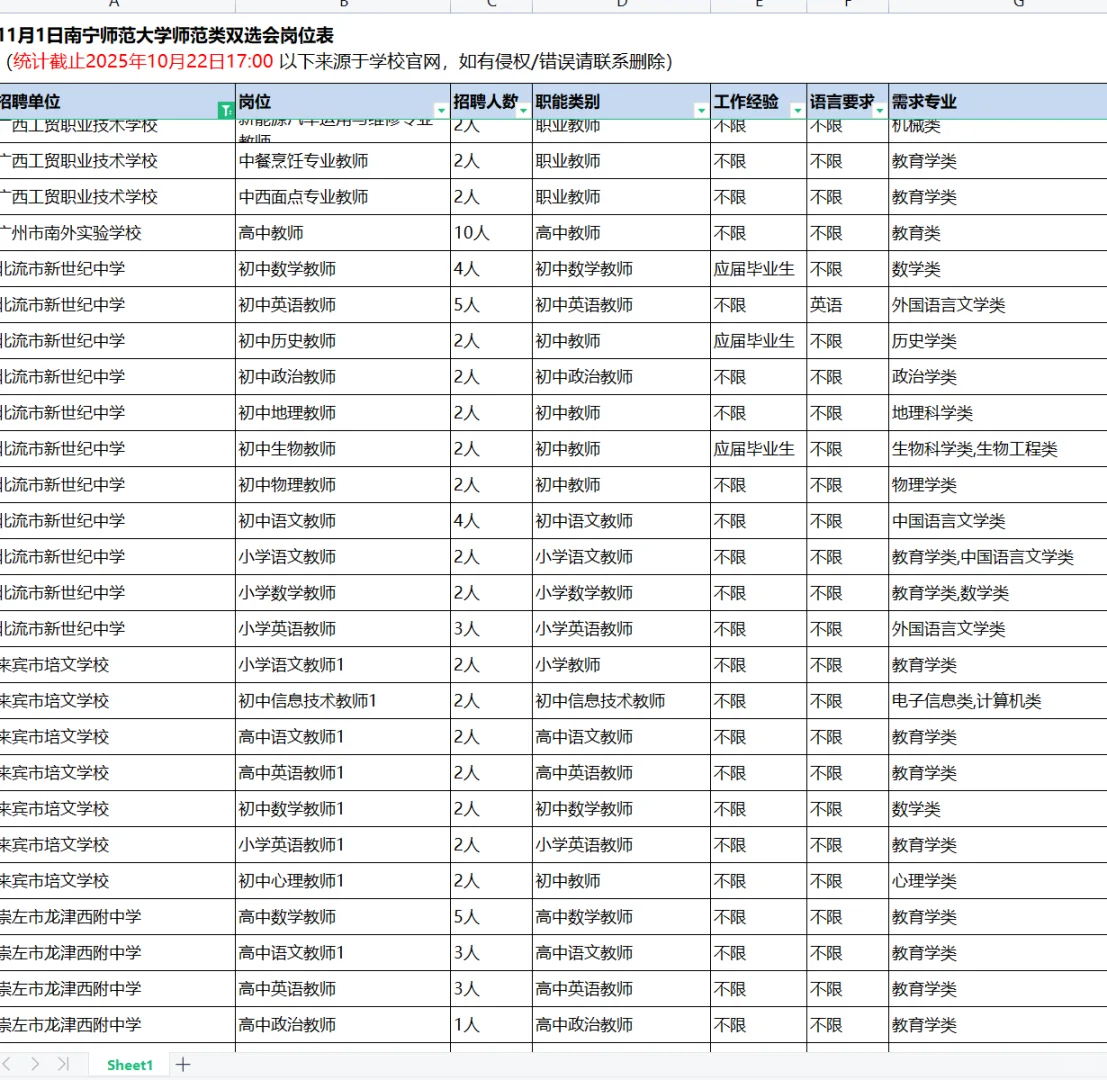Select the 历史学类 cell
1107x1080 pixels.
pos(997,341)
